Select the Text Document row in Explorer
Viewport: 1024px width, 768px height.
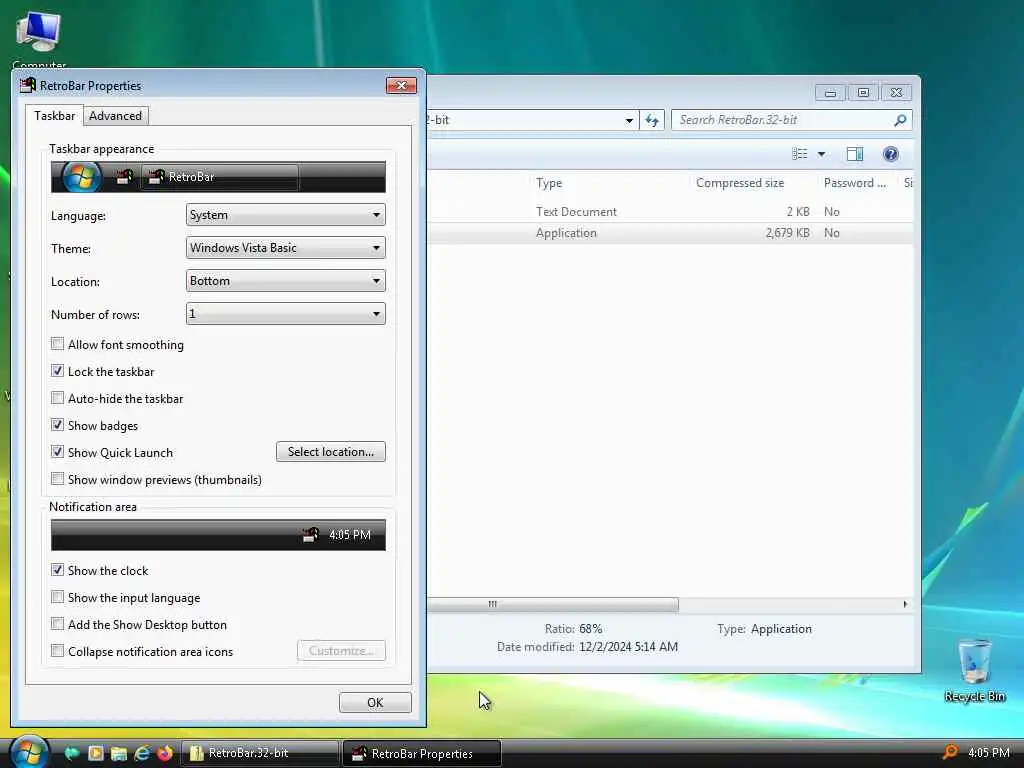670,212
